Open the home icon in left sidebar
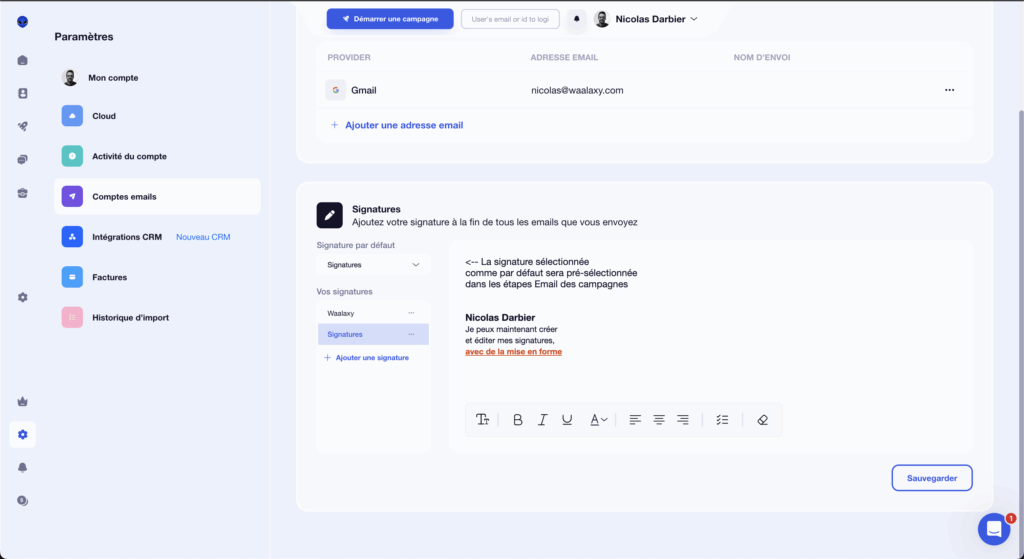Image resolution: width=1024 pixels, height=559 pixels. [x=23, y=61]
